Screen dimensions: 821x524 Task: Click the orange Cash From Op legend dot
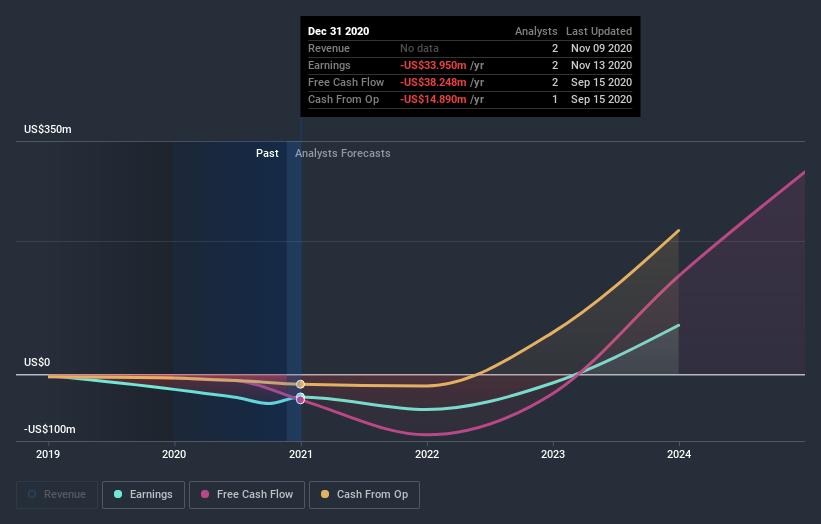click(325, 494)
